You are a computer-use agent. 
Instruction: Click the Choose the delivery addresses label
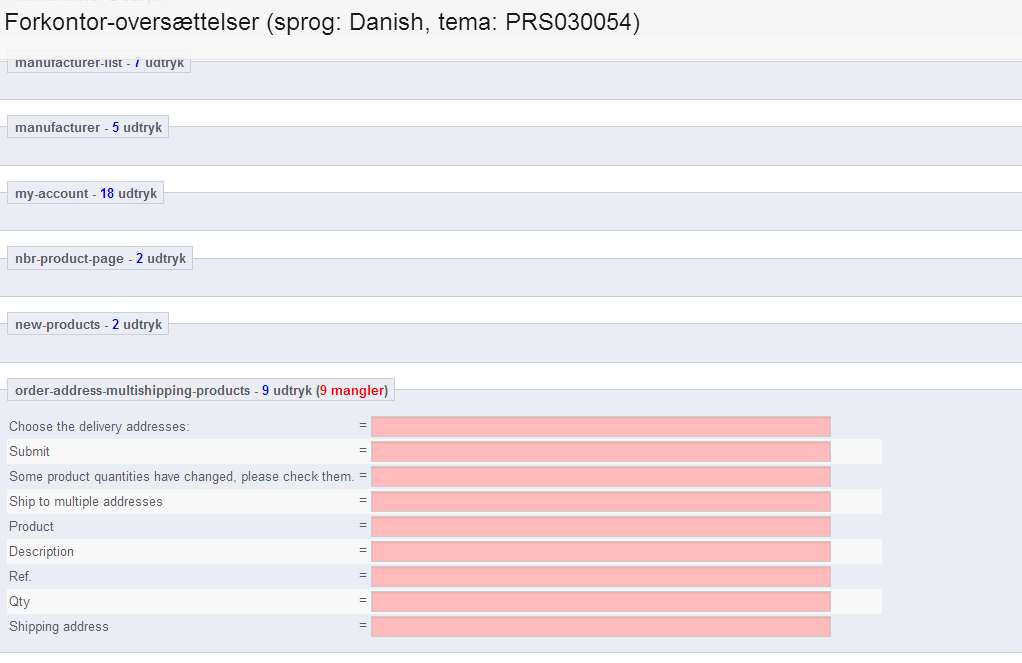pyautogui.click(x=99, y=426)
